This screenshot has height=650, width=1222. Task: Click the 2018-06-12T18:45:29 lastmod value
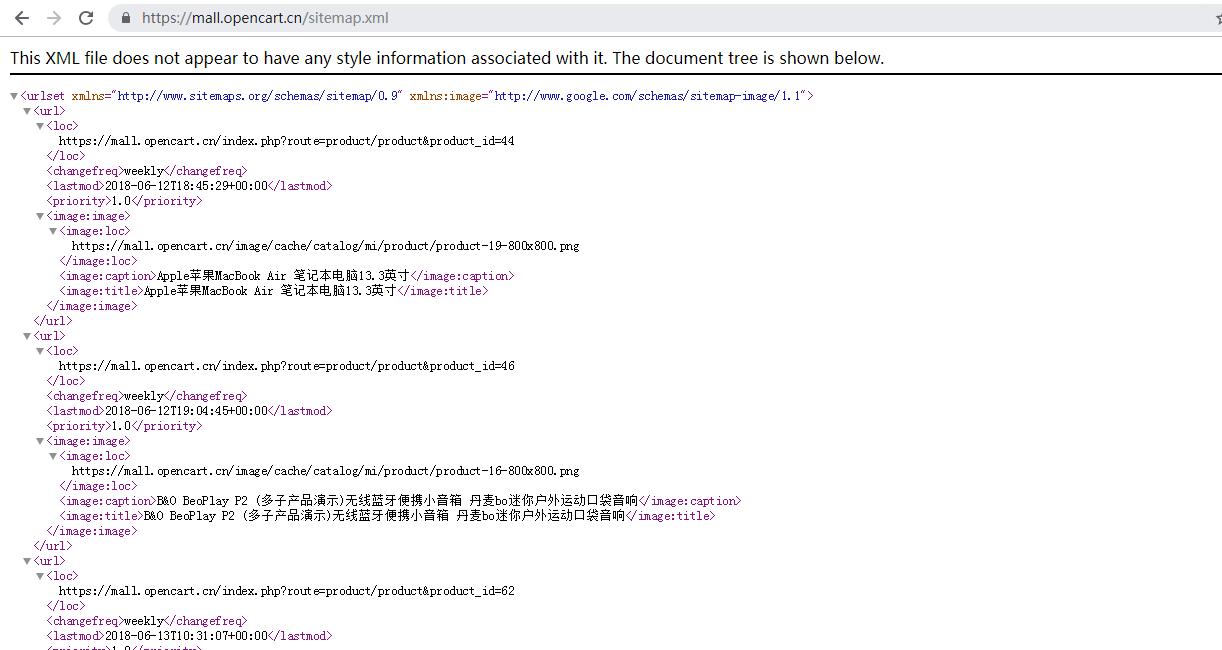click(186, 186)
